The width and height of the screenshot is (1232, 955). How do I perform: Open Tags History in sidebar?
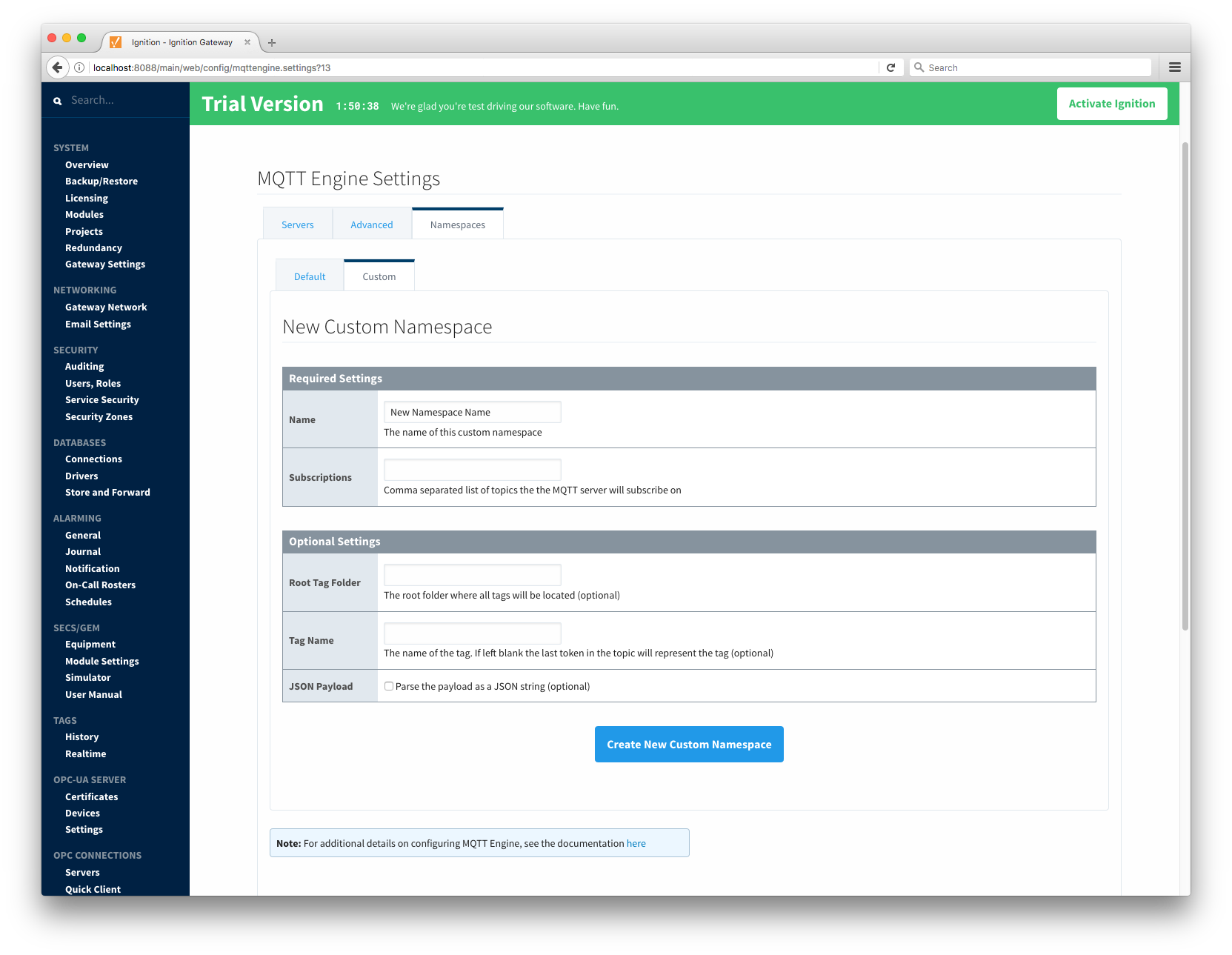click(x=81, y=736)
